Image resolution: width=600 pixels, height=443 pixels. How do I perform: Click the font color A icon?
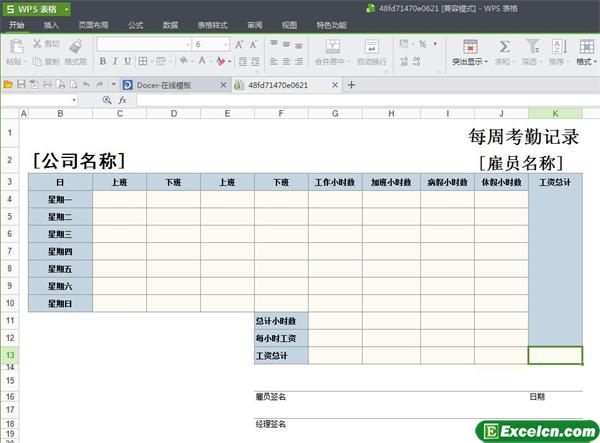202,61
